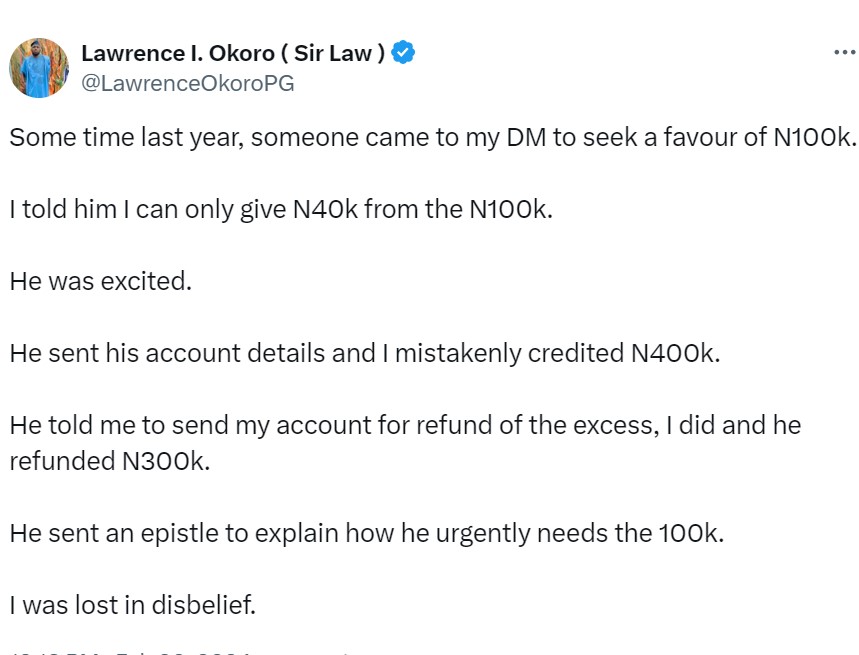Click the line about mistakenly credited N400k

(x=364, y=353)
